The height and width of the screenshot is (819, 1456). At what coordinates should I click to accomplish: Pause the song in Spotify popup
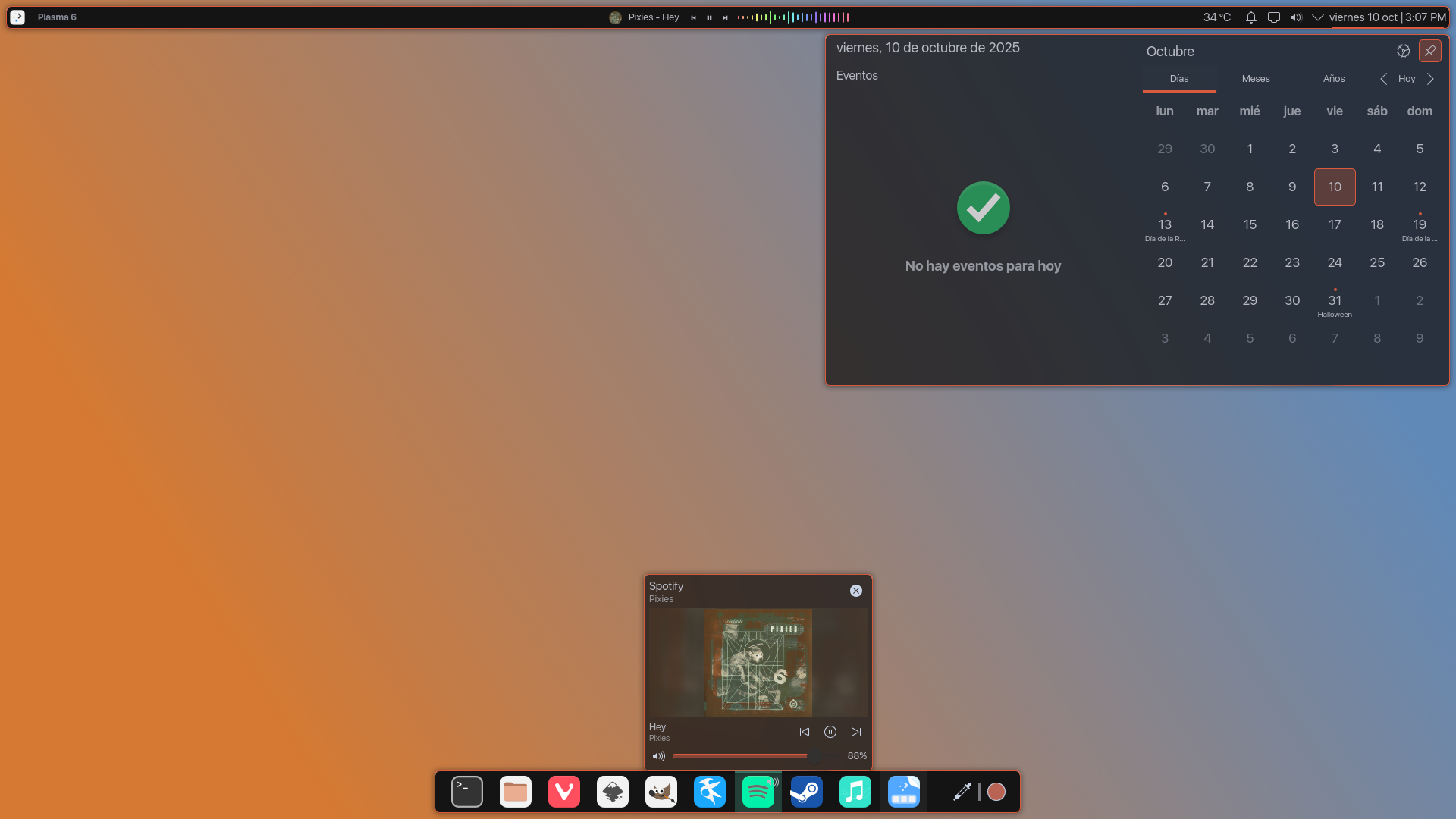pyautogui.click(x=830, y=732)
